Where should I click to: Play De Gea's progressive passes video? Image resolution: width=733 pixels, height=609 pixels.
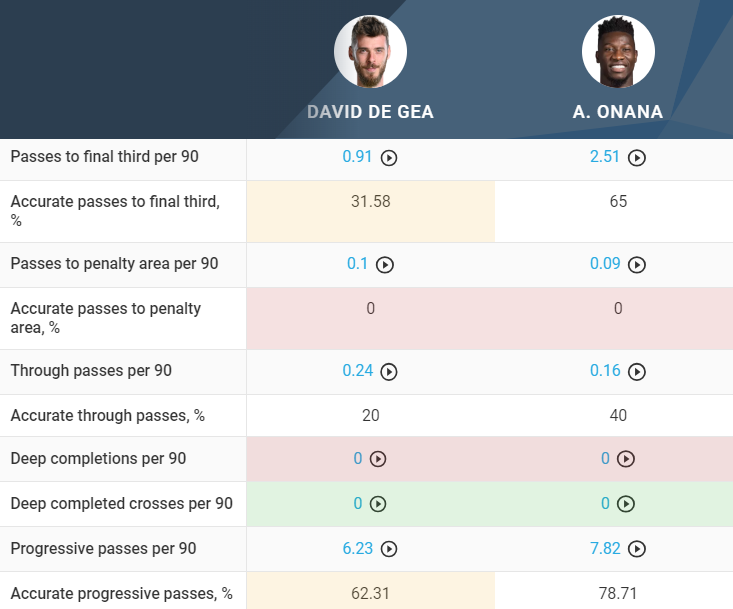[x=389, y=549]
